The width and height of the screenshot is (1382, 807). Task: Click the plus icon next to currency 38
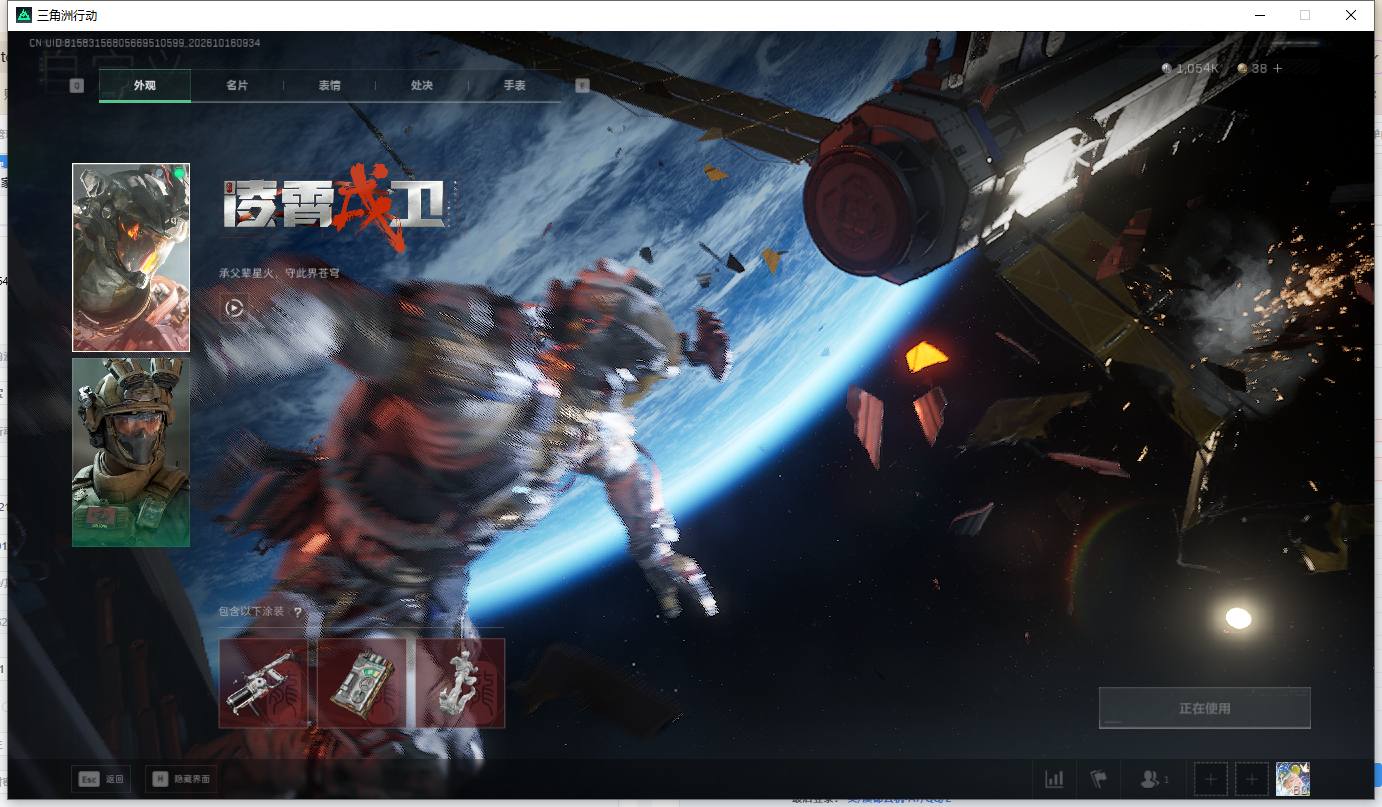tap(1277, 68)
